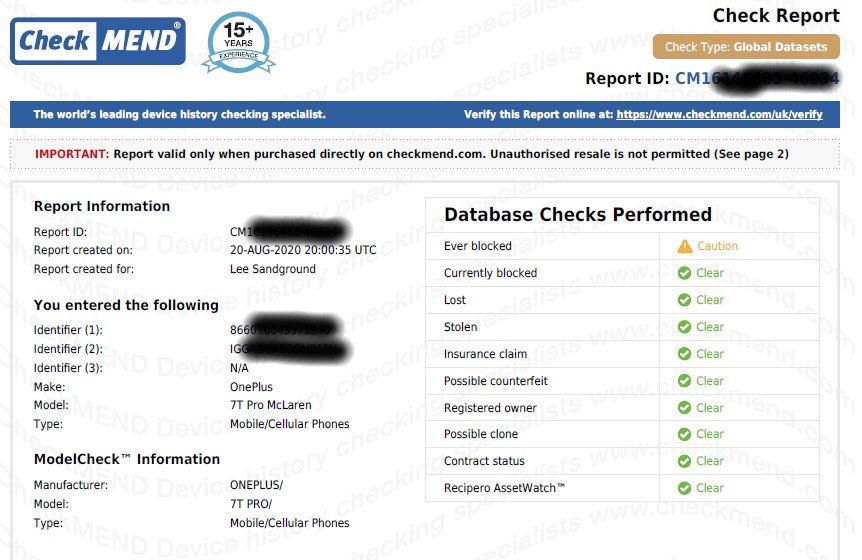Click green checkmark in Stolen row
Image resolution: width=862 pixels, height=560 pixels.
tap(684, 327)
